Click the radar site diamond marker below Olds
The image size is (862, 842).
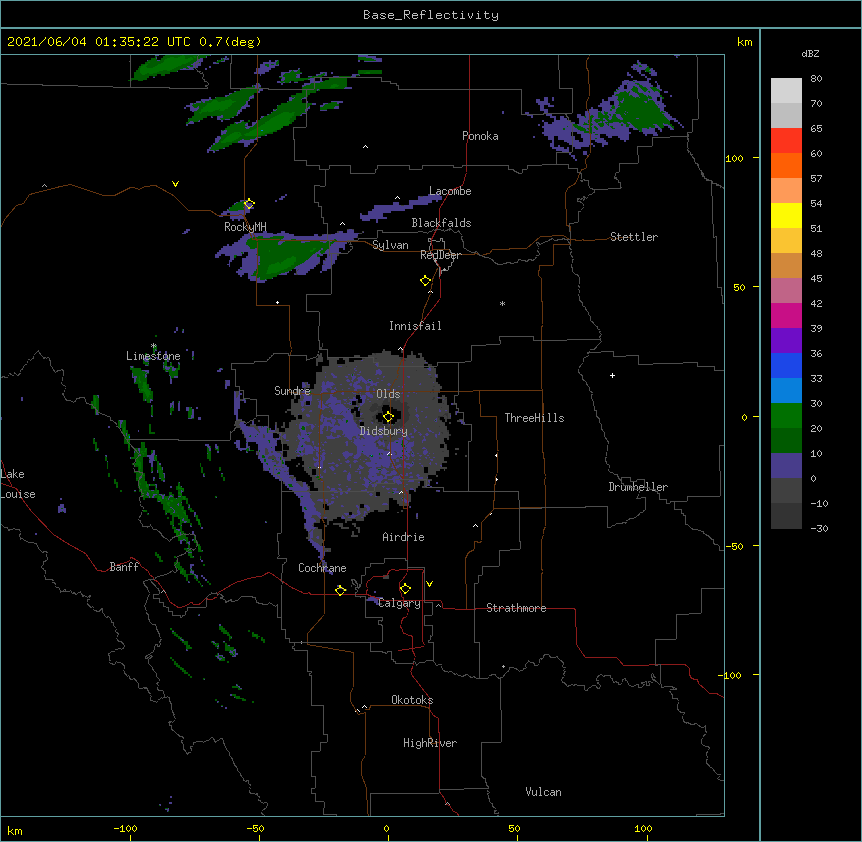pyautogui.click(x=388, y=416)
